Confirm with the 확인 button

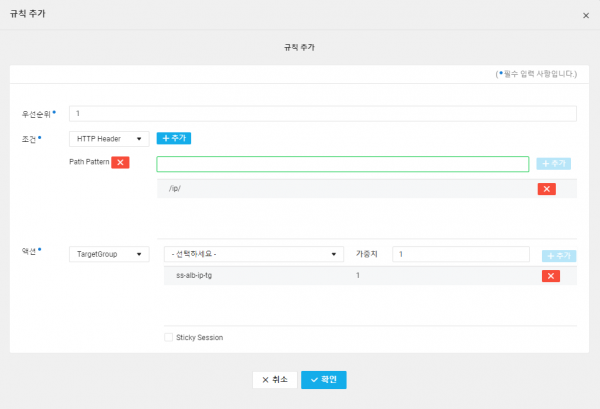(323, 380)
